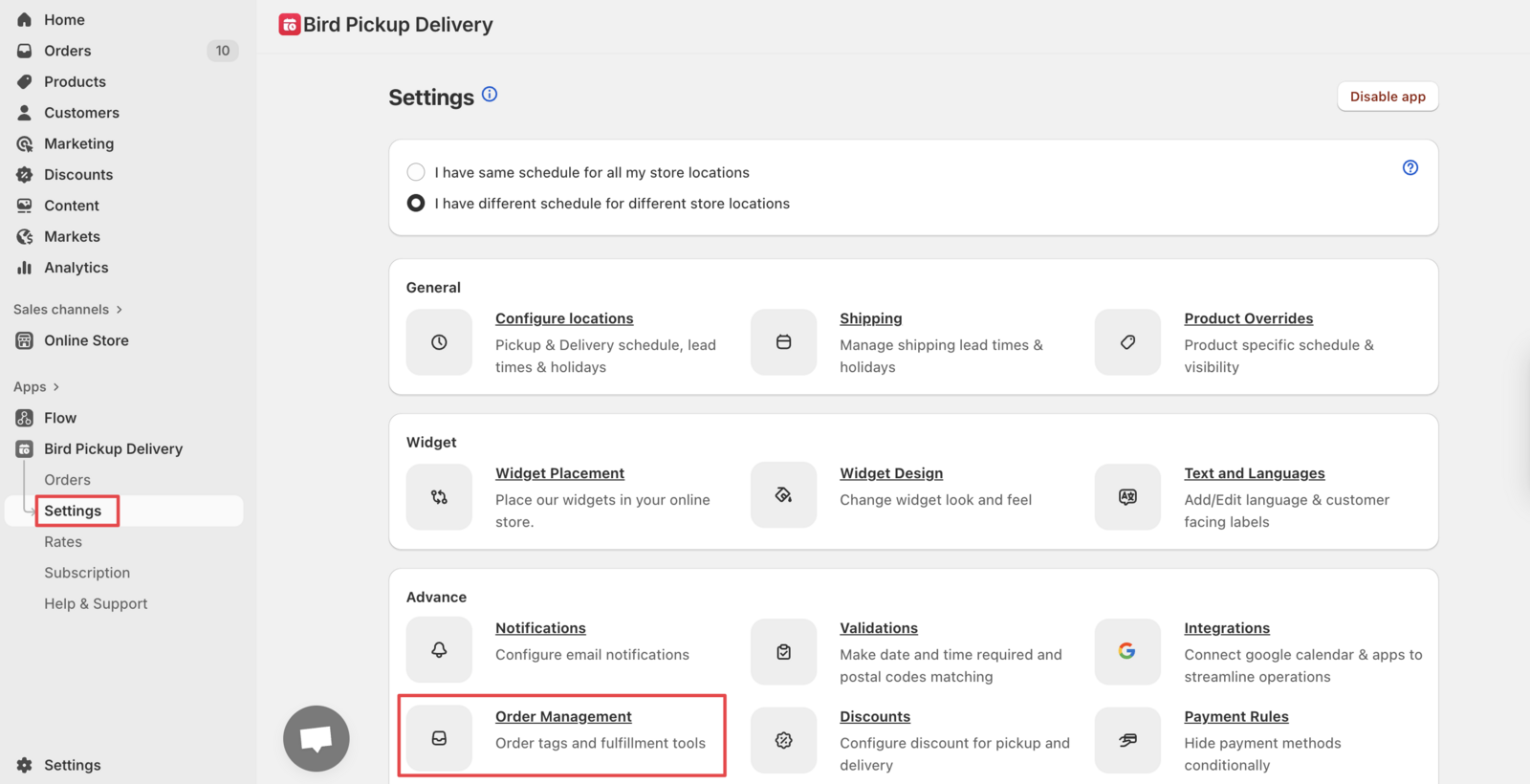1530x784 pixels.
Task: Click the Notifications bell icon tile
Action: click(439, 650)
